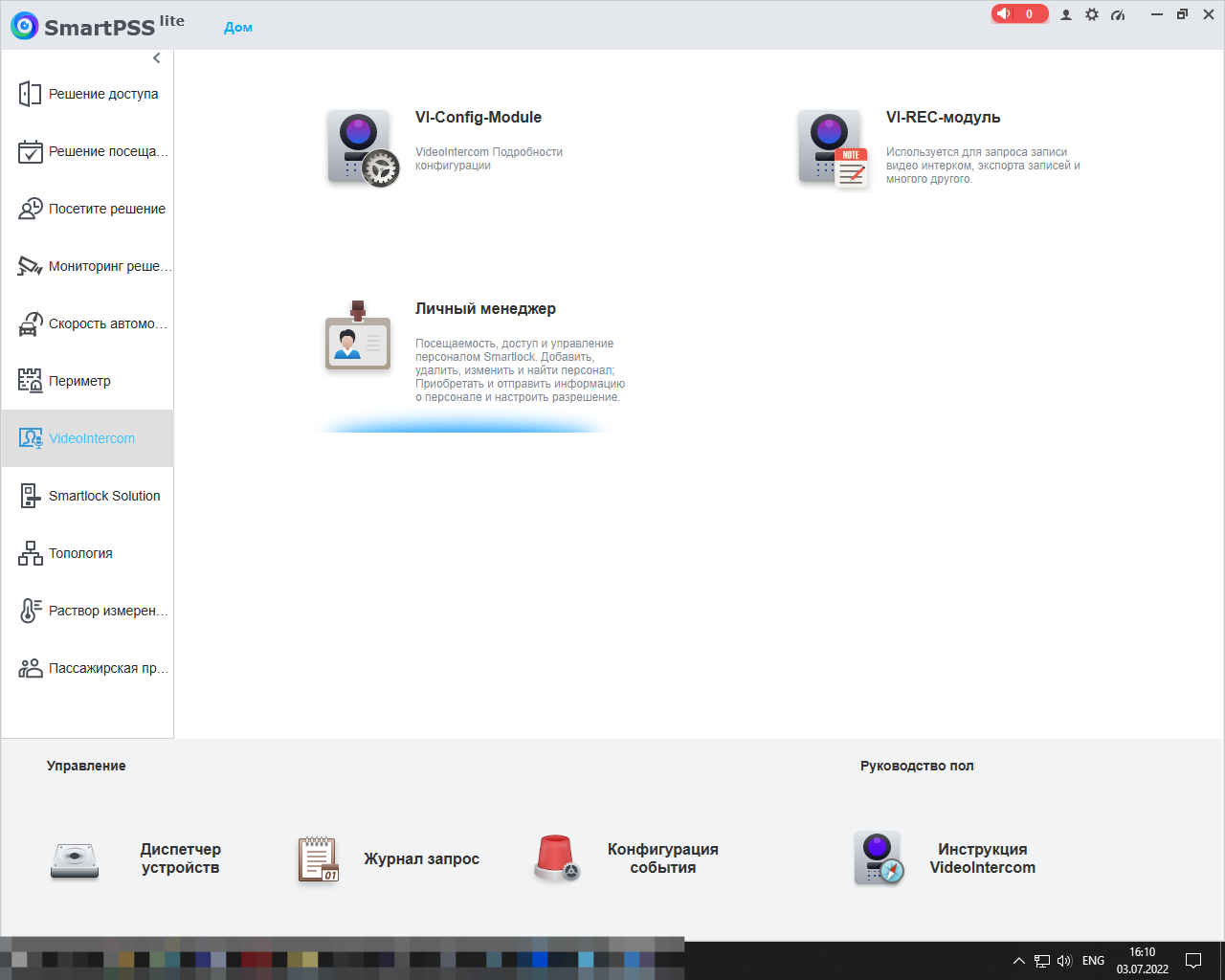Open Инструкция VideoIntercom label
Image resolution: width=1225 pixels, height=980 pixels.
coord(983,858)
